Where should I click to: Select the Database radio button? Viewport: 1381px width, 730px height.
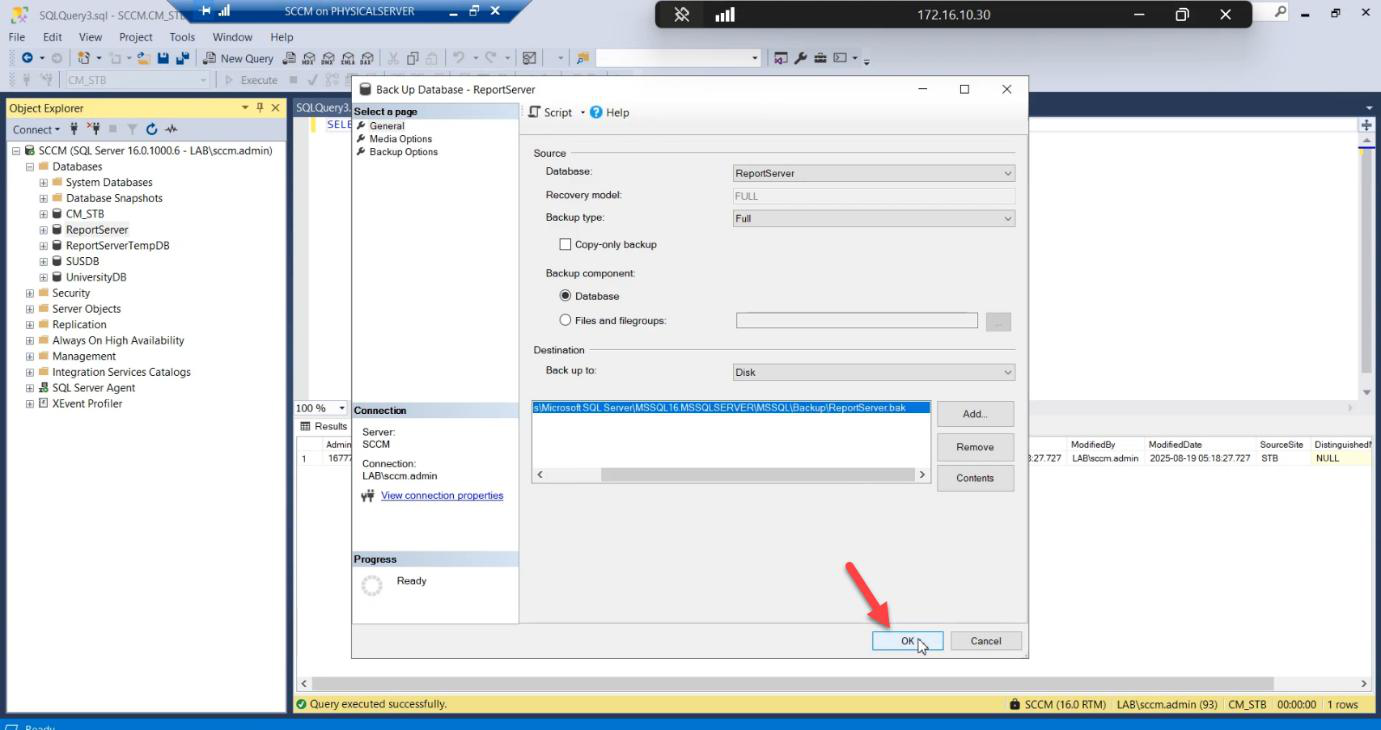tap(566, 296)
